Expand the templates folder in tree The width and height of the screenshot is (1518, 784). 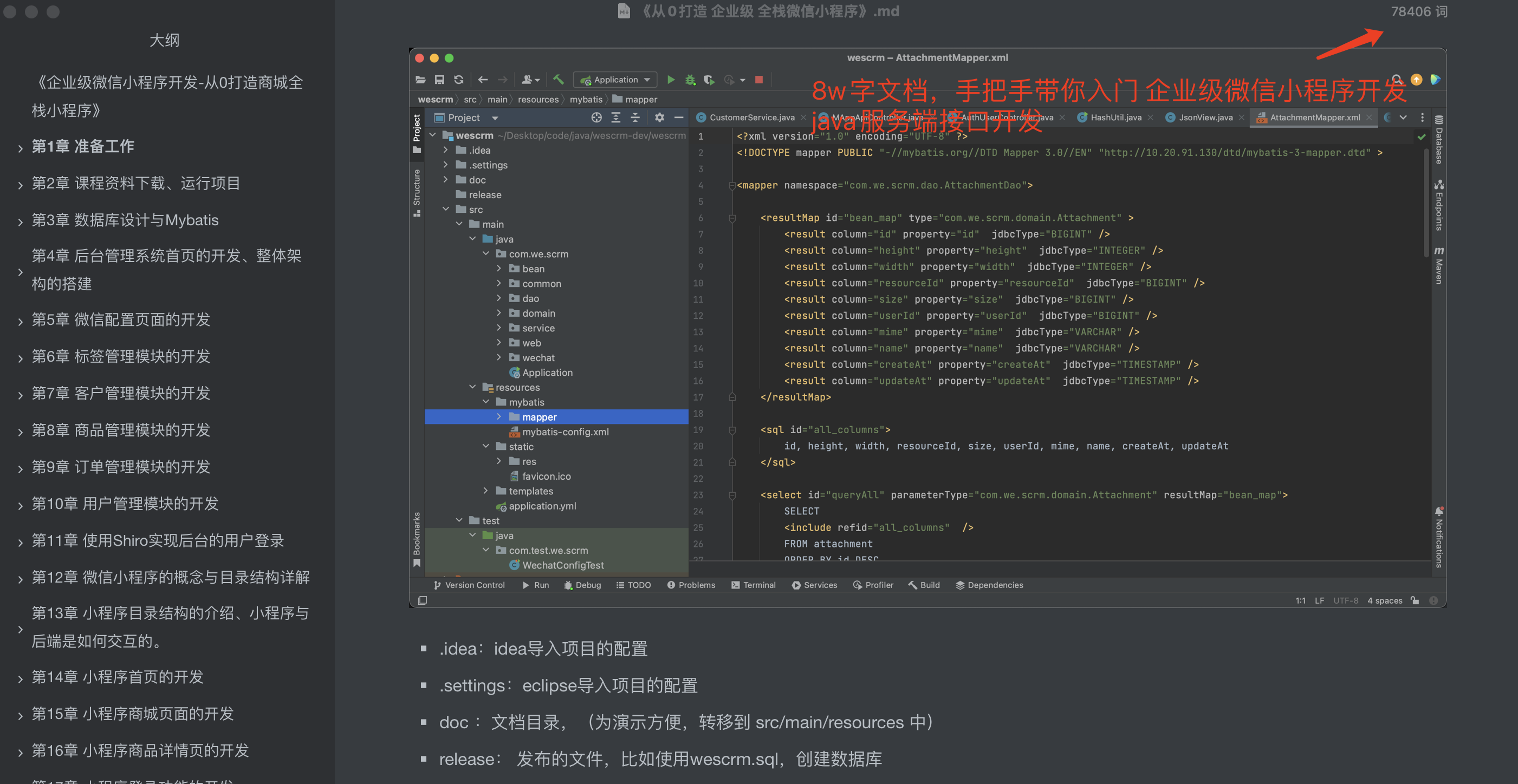(485, 491)
